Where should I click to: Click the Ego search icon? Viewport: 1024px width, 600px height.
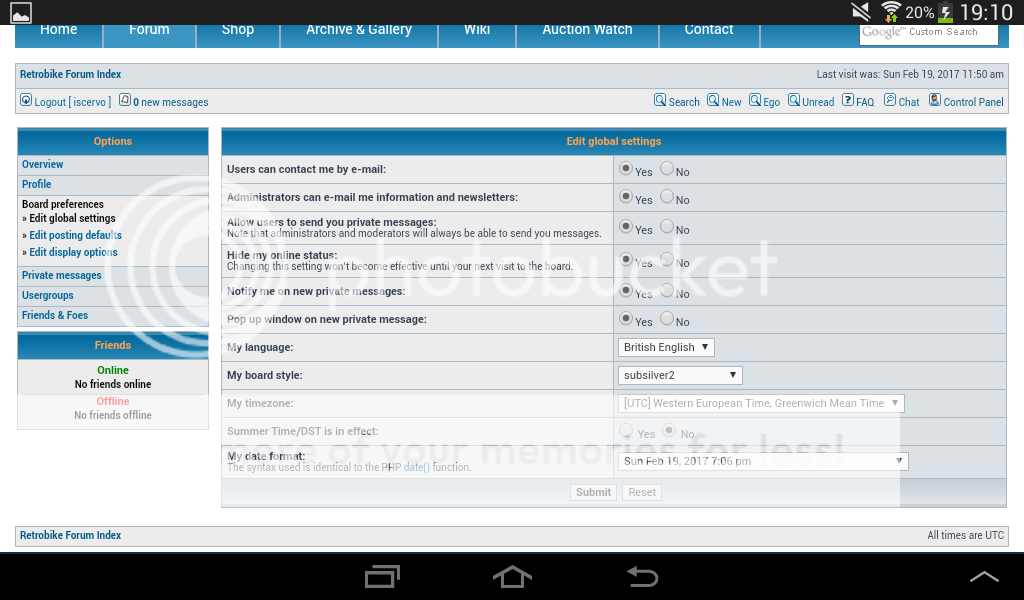point(755,101)
